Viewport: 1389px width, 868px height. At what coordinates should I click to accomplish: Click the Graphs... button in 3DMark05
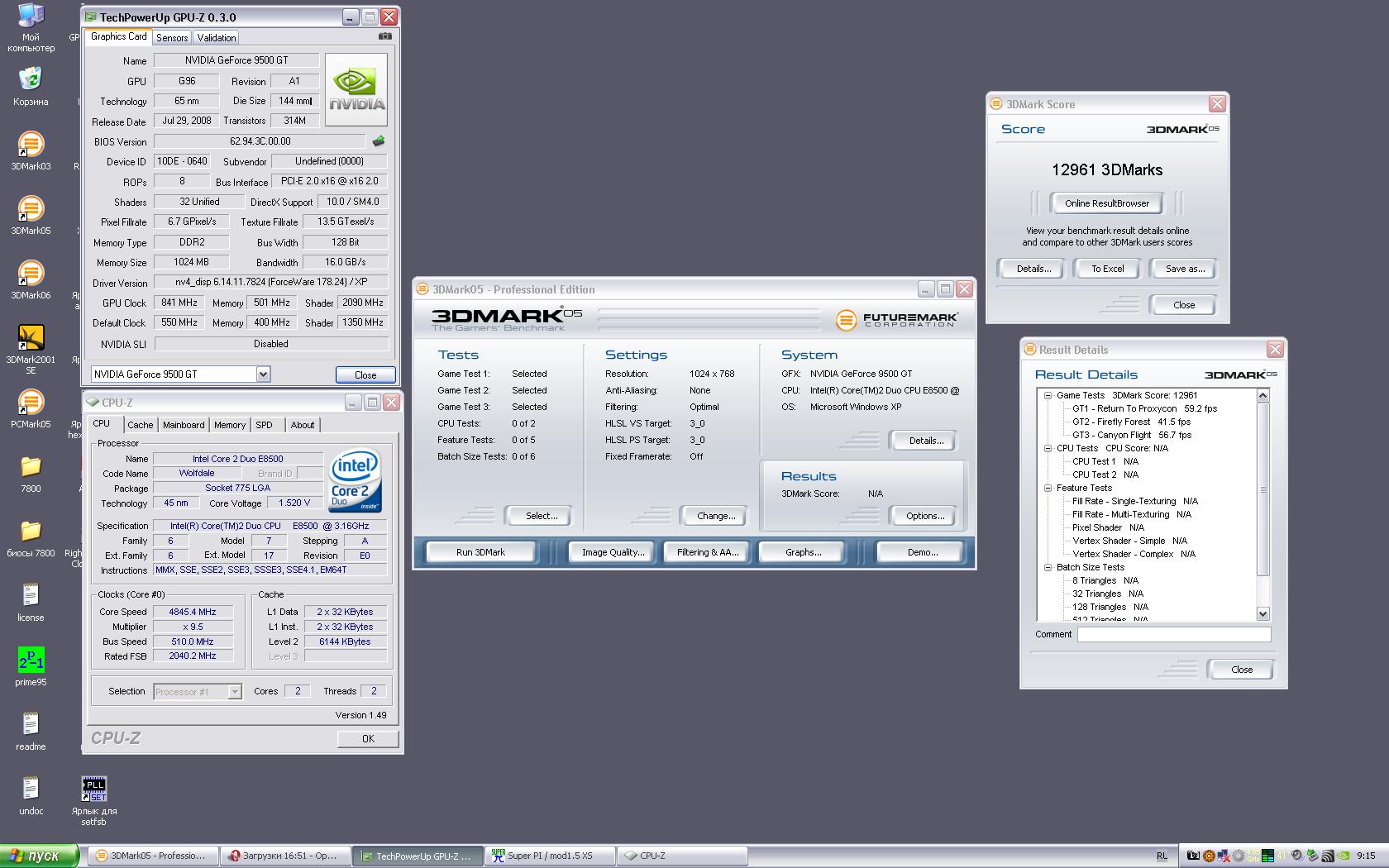pos(803,552)
